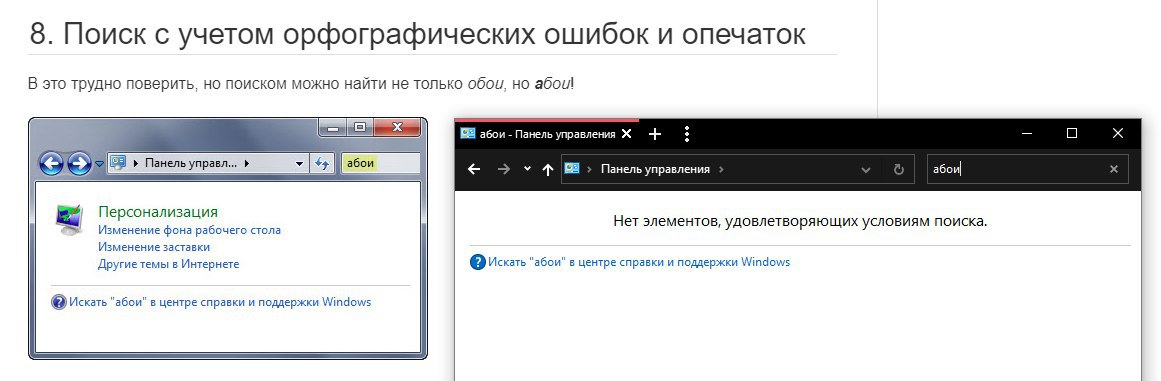Click Up arrow in dark window
The image size is (1161, 381).
tap(548, 169)
